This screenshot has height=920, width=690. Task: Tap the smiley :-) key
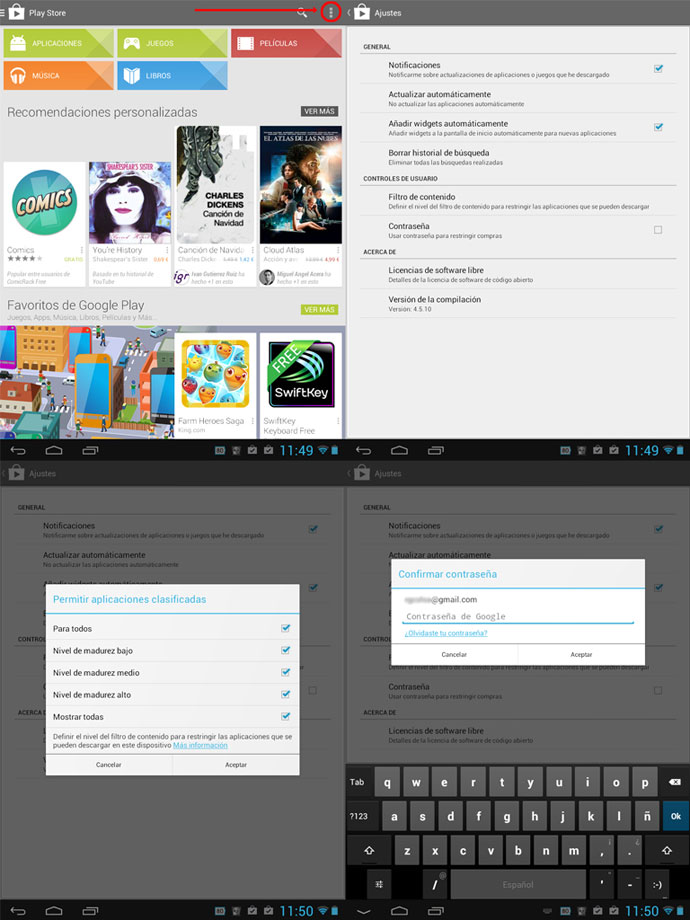[657, 884]
